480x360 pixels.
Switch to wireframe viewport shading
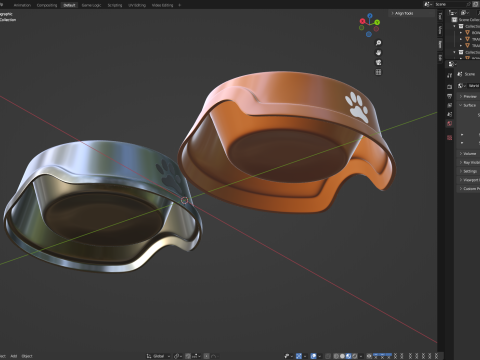pos(336,356)
